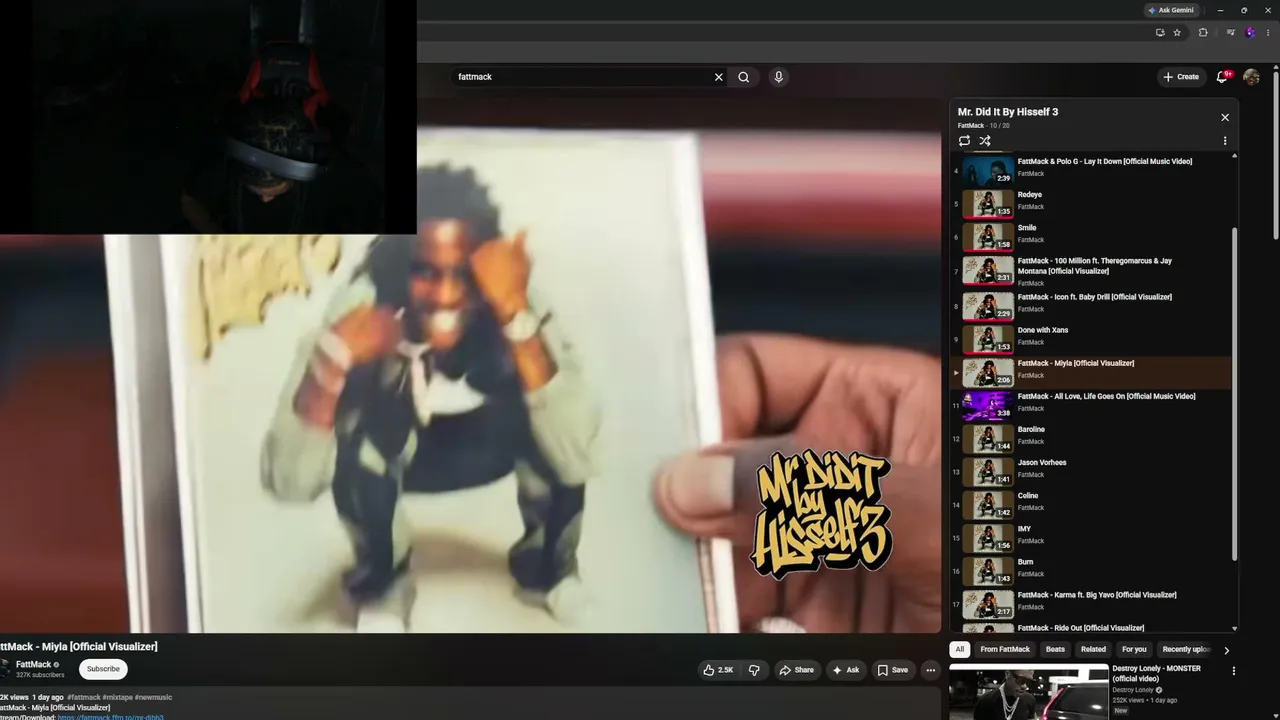Clear the 'fattmack' search text
1280x720 pixels.
(x=718, y=77)
